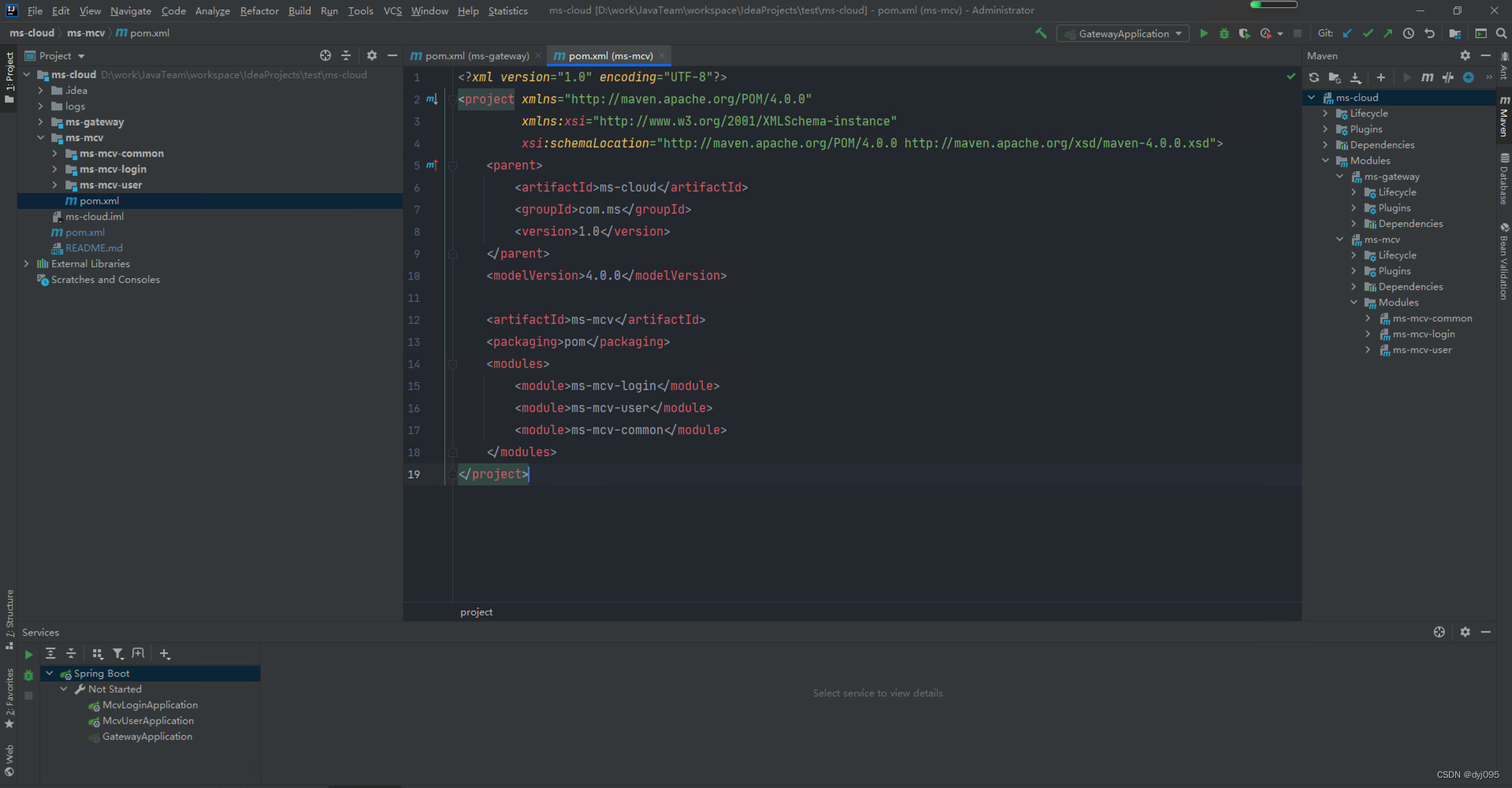
Task: Open the Project view selector dropdown
Action: (62, 56)
